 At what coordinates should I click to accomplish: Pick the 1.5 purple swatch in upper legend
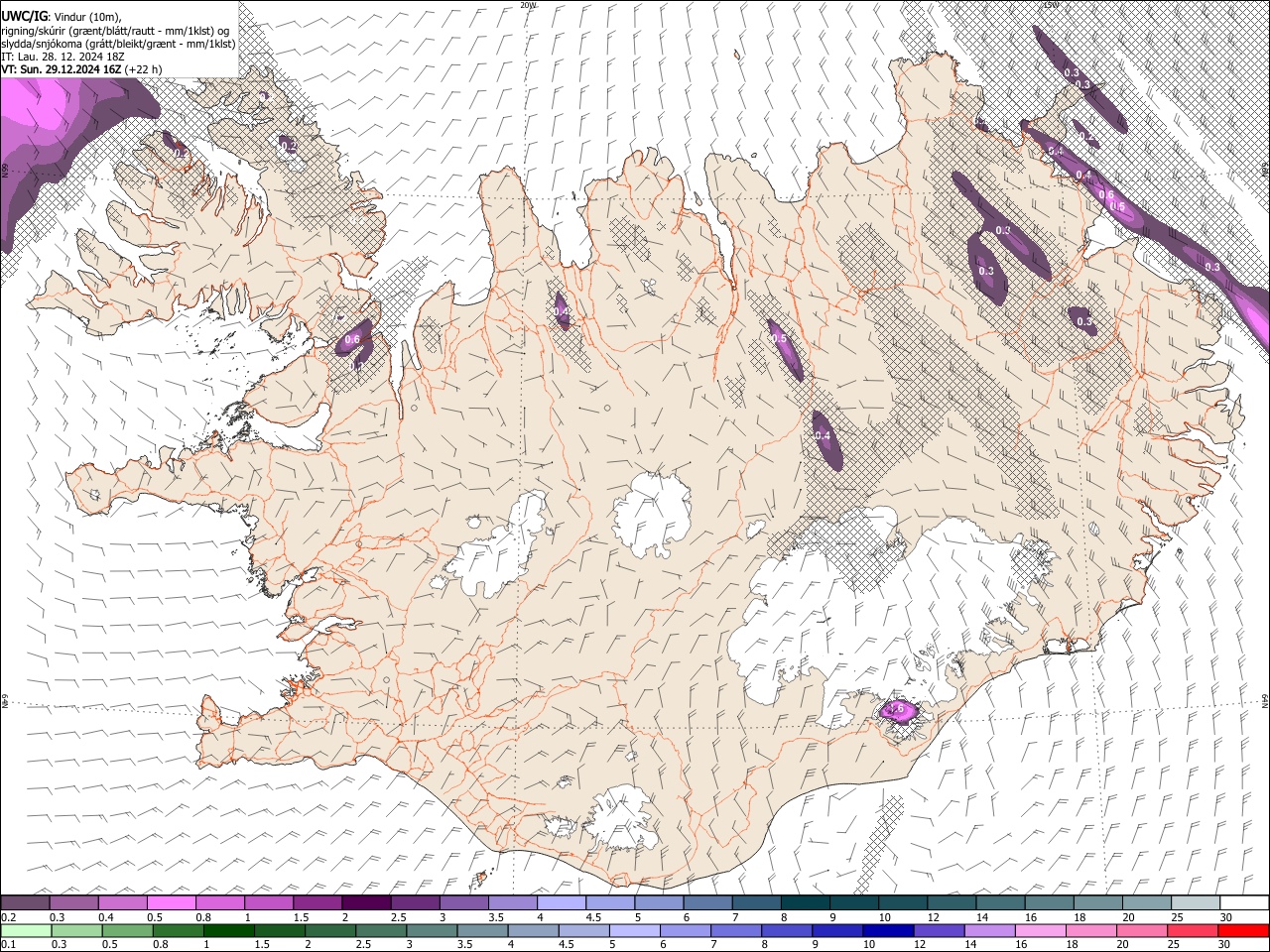(317, 902)
